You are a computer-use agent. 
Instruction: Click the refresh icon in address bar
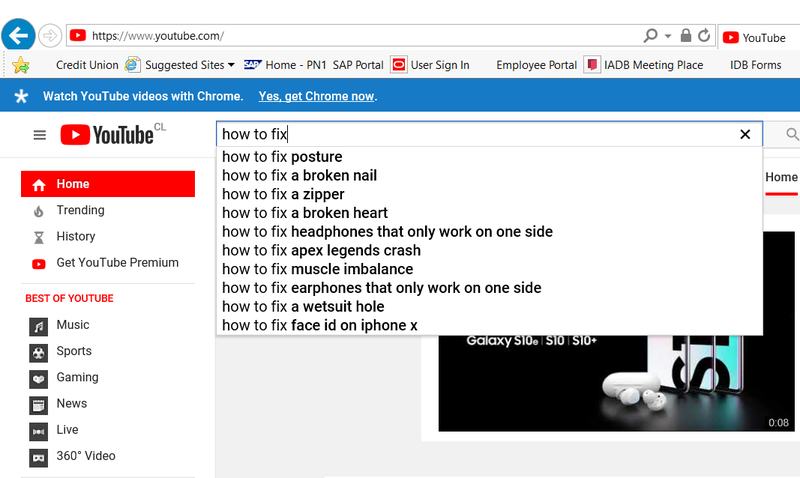(x=704, y=36)
